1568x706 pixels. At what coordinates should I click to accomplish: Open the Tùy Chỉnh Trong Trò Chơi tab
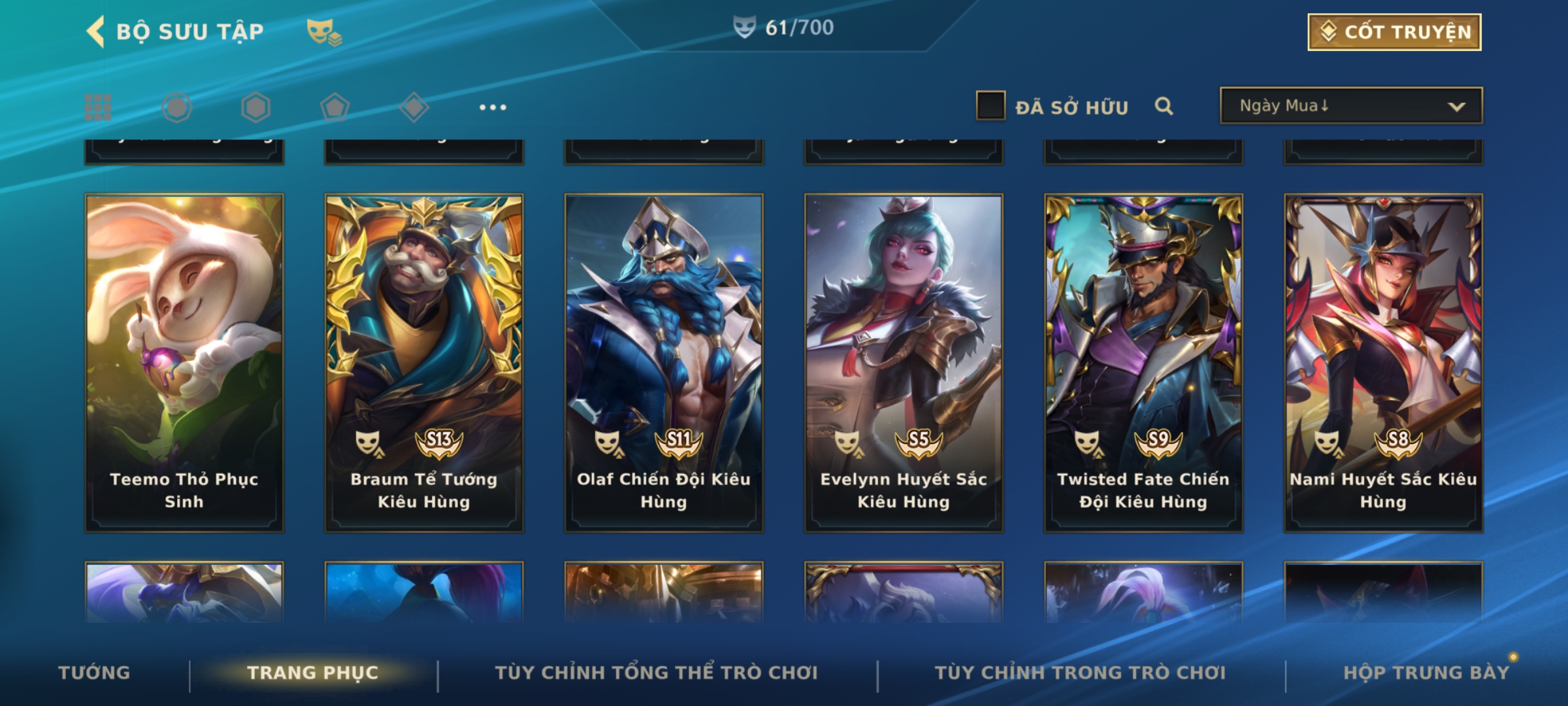(x=1081, y=673)
